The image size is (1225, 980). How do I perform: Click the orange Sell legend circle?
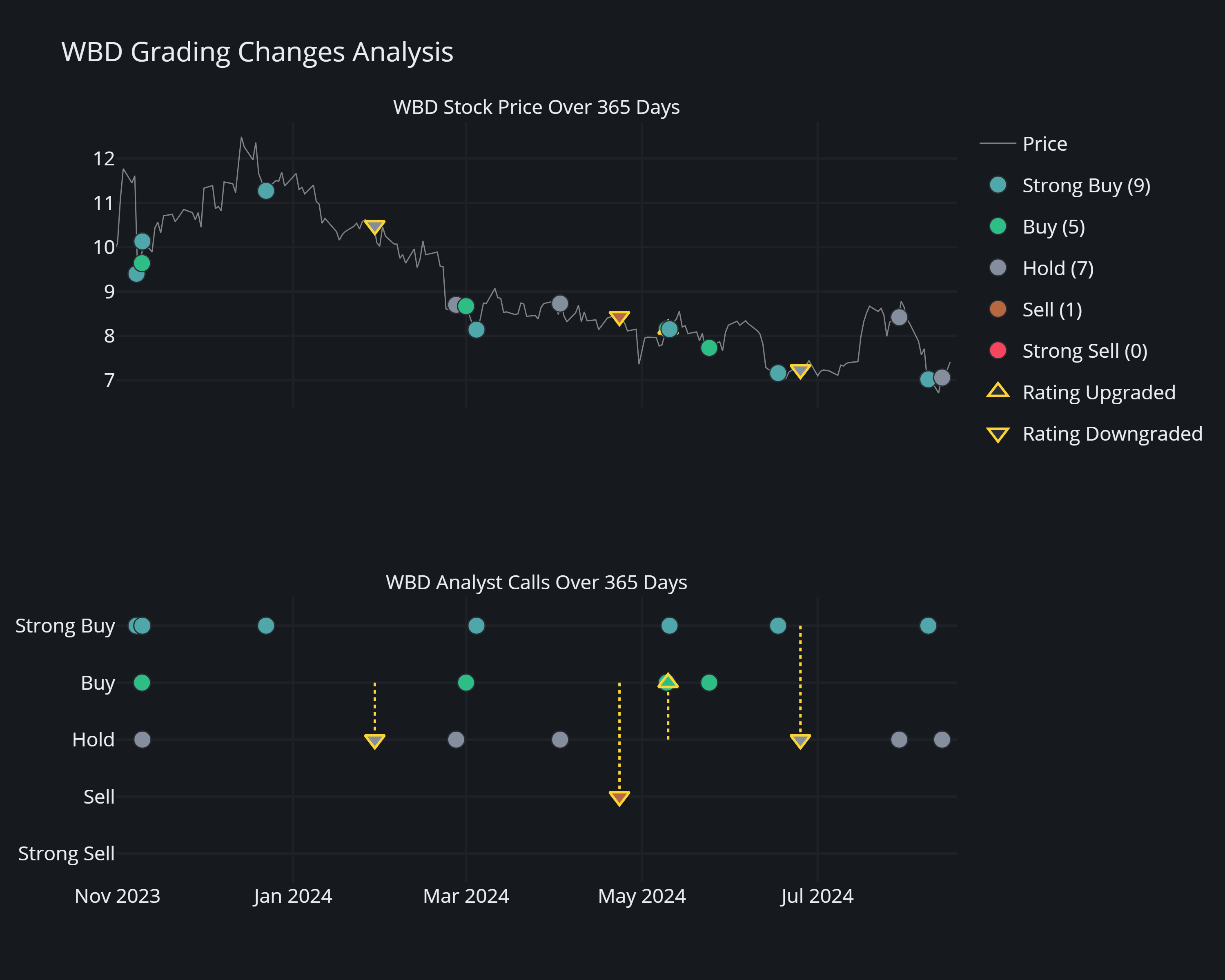coord(998,309)
